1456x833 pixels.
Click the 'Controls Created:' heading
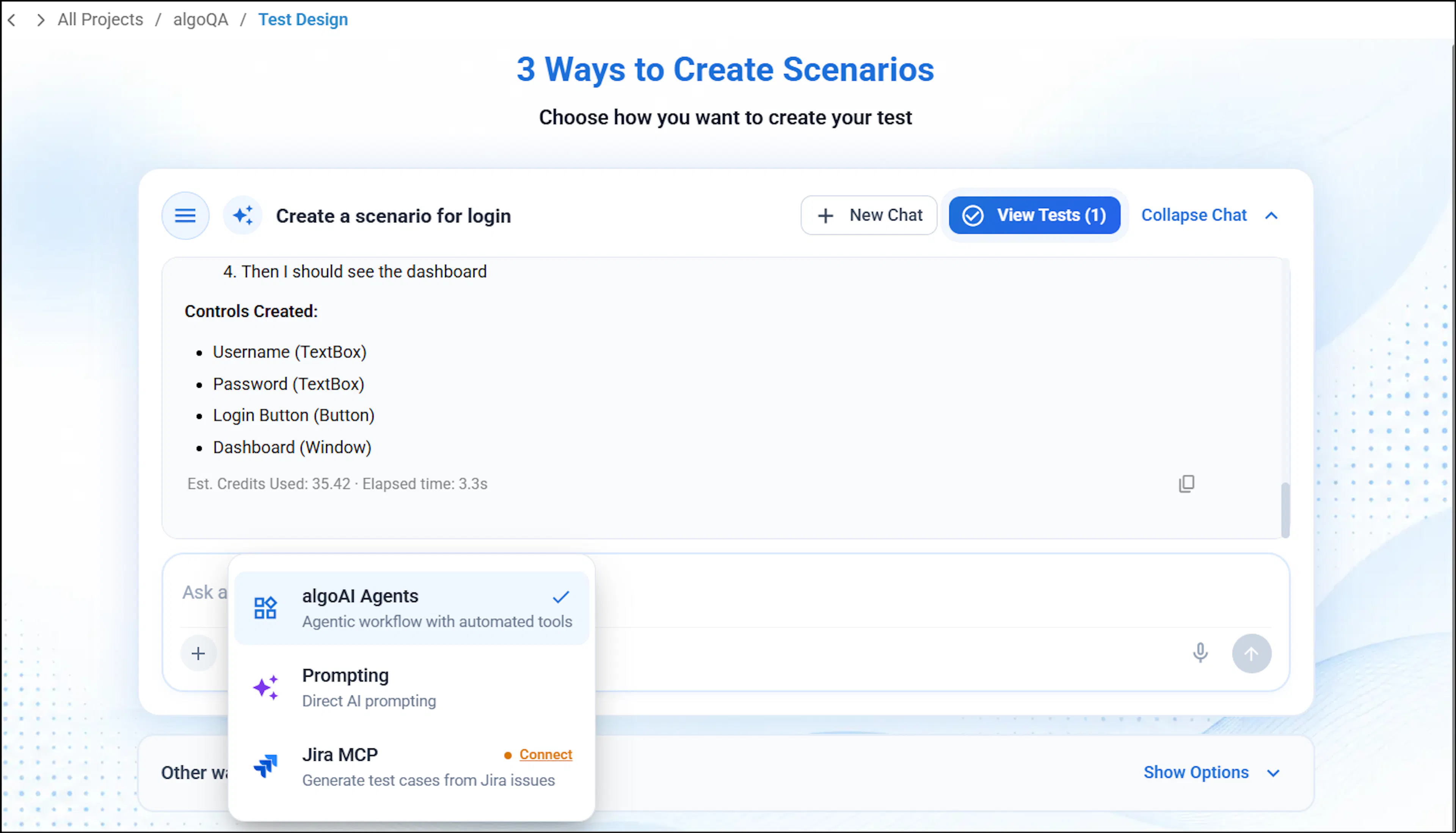coord(251,311)
